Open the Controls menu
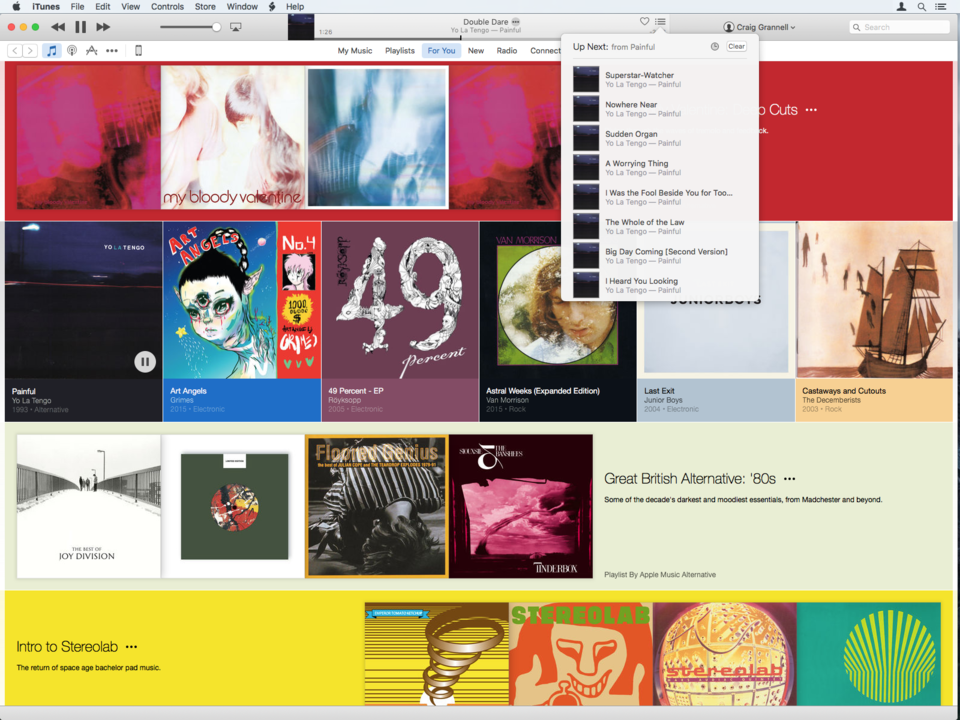960x720 pixels. [x=167, y=7]
